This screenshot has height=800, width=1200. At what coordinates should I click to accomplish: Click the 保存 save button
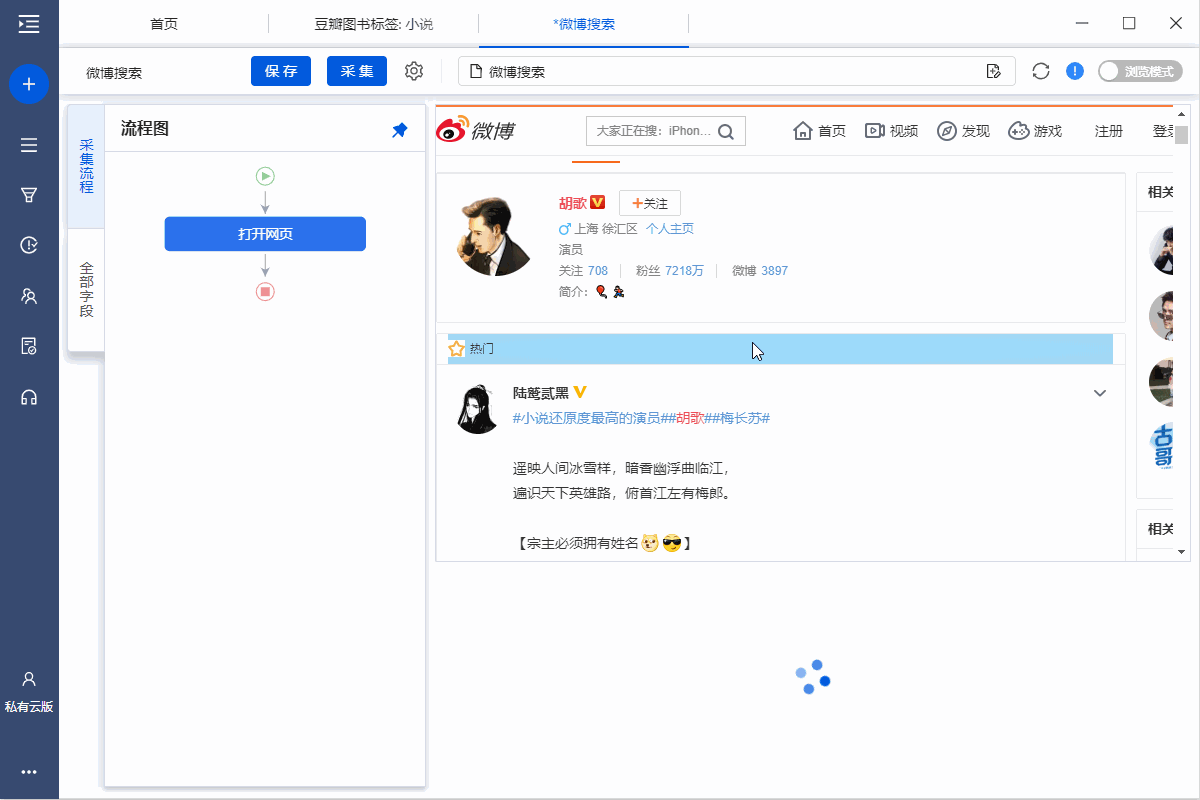(281, 71)
